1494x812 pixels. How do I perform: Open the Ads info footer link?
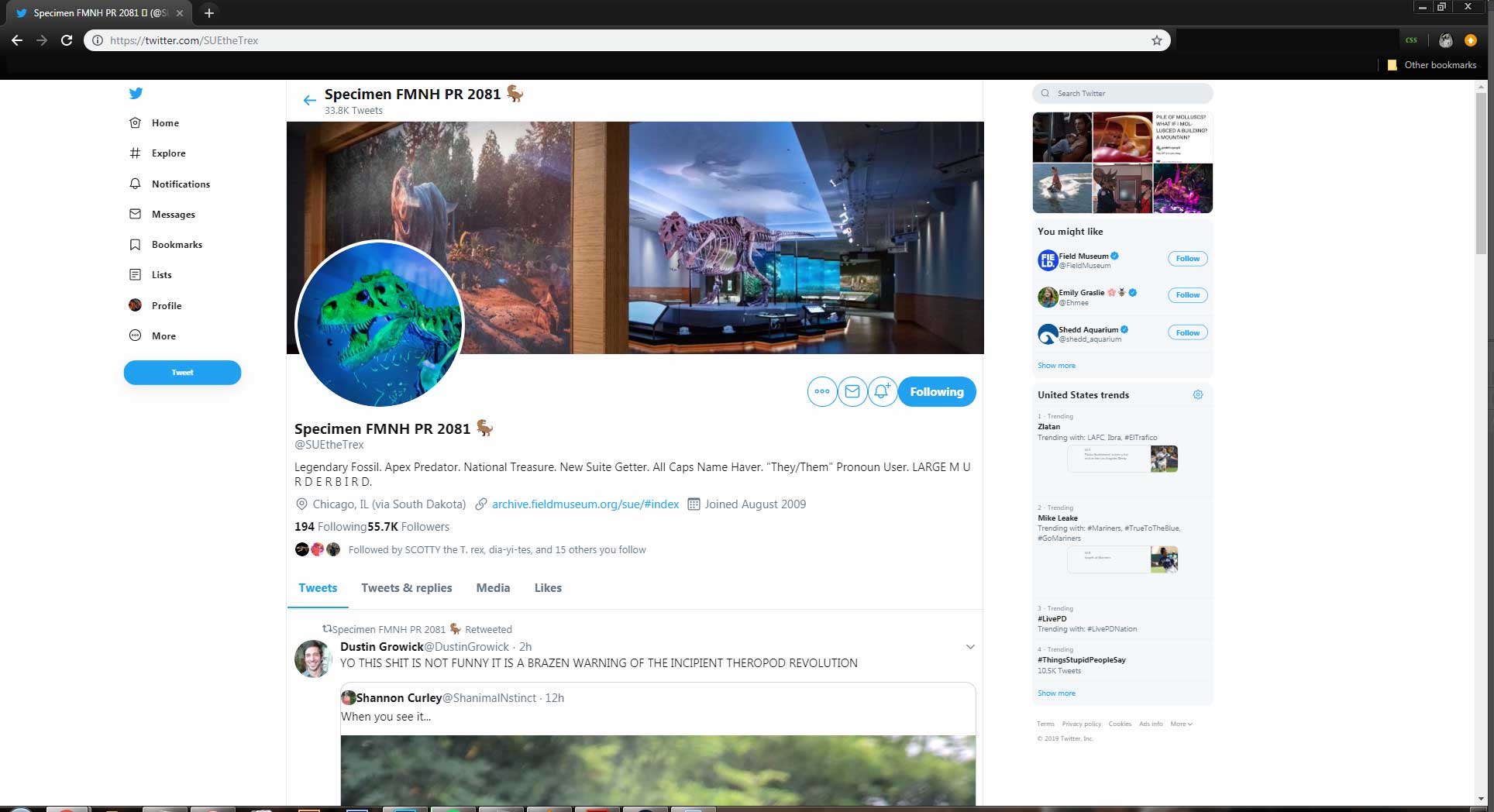[x=1151, y=724]
